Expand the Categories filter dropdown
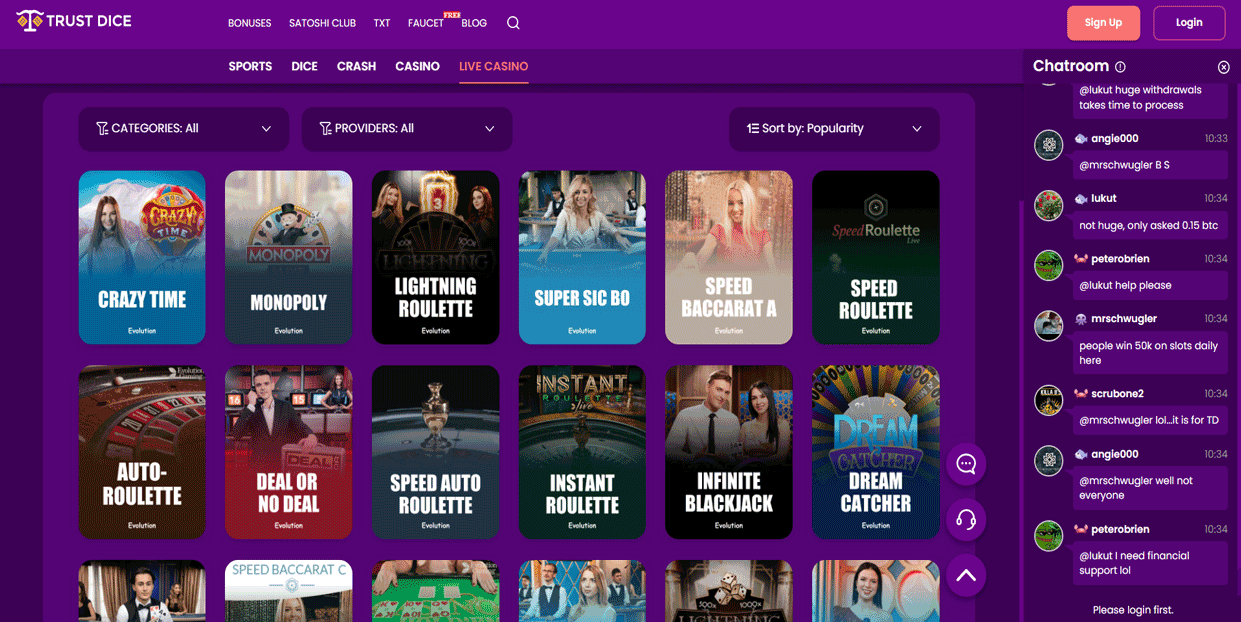Viewport: 1241px width, 622px height. 183,129
